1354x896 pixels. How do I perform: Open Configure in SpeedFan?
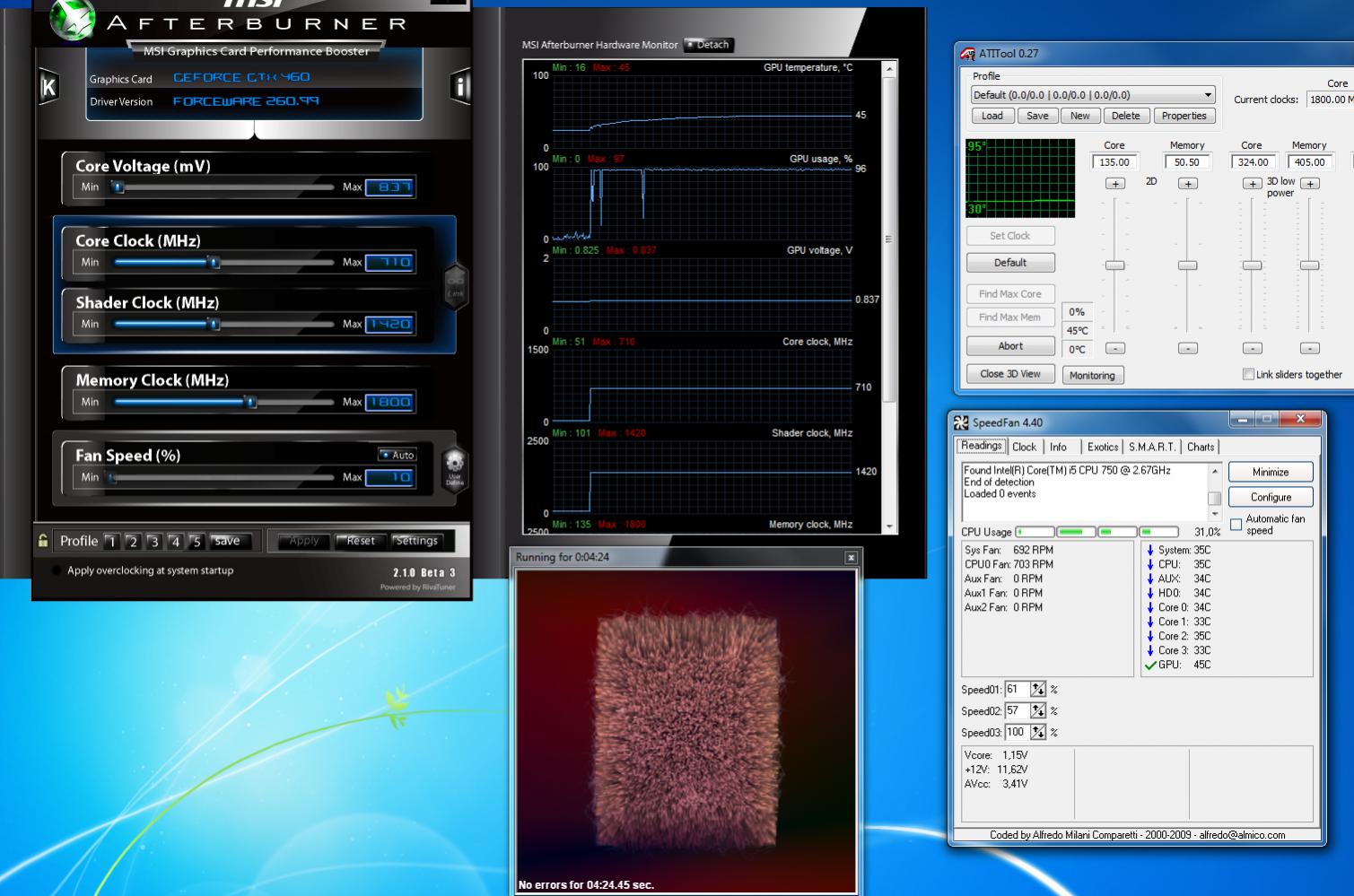[1271, 497]
